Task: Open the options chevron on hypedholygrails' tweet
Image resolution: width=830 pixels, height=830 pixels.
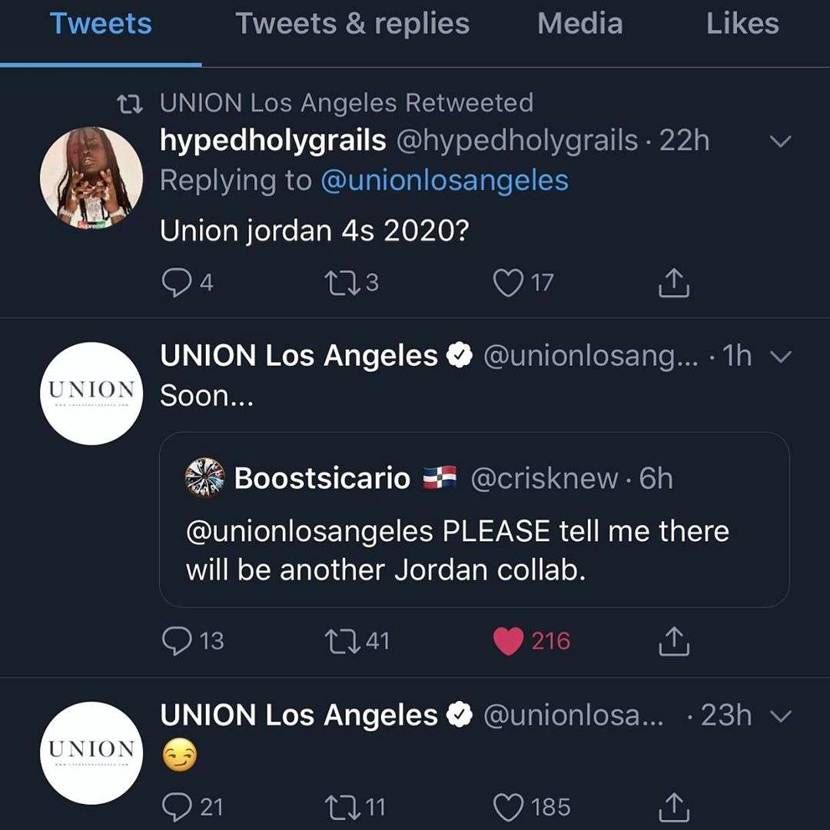Action: [780, 141]
